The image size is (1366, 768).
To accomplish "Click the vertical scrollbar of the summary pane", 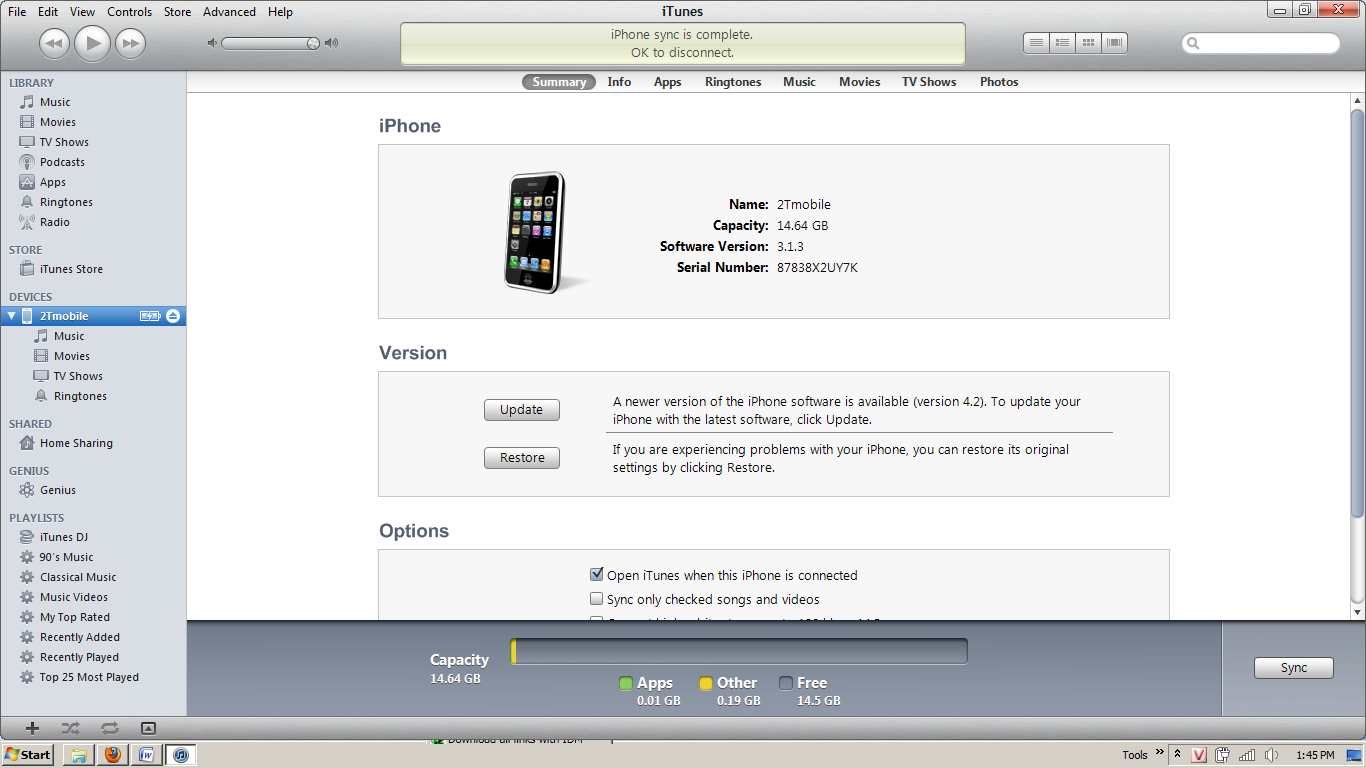I will pyautogui.click(x=1357, y=312).
